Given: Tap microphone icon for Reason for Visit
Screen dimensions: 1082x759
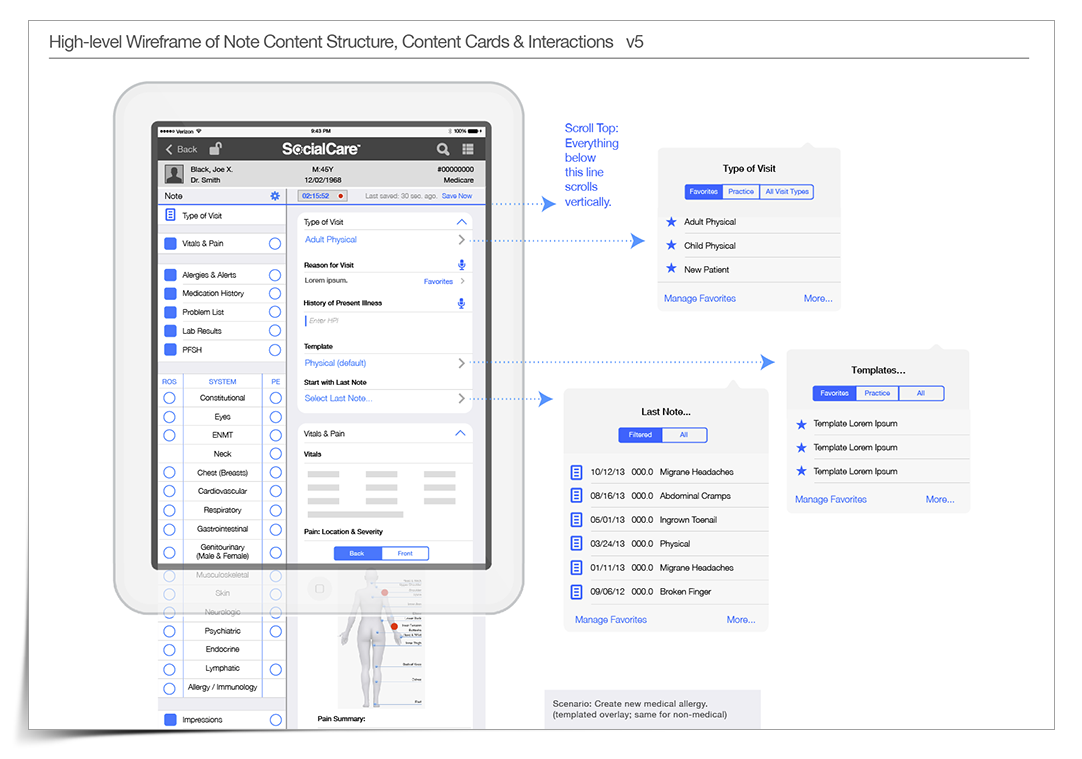Looking at the screenshot, I should [x=462, y=265].
